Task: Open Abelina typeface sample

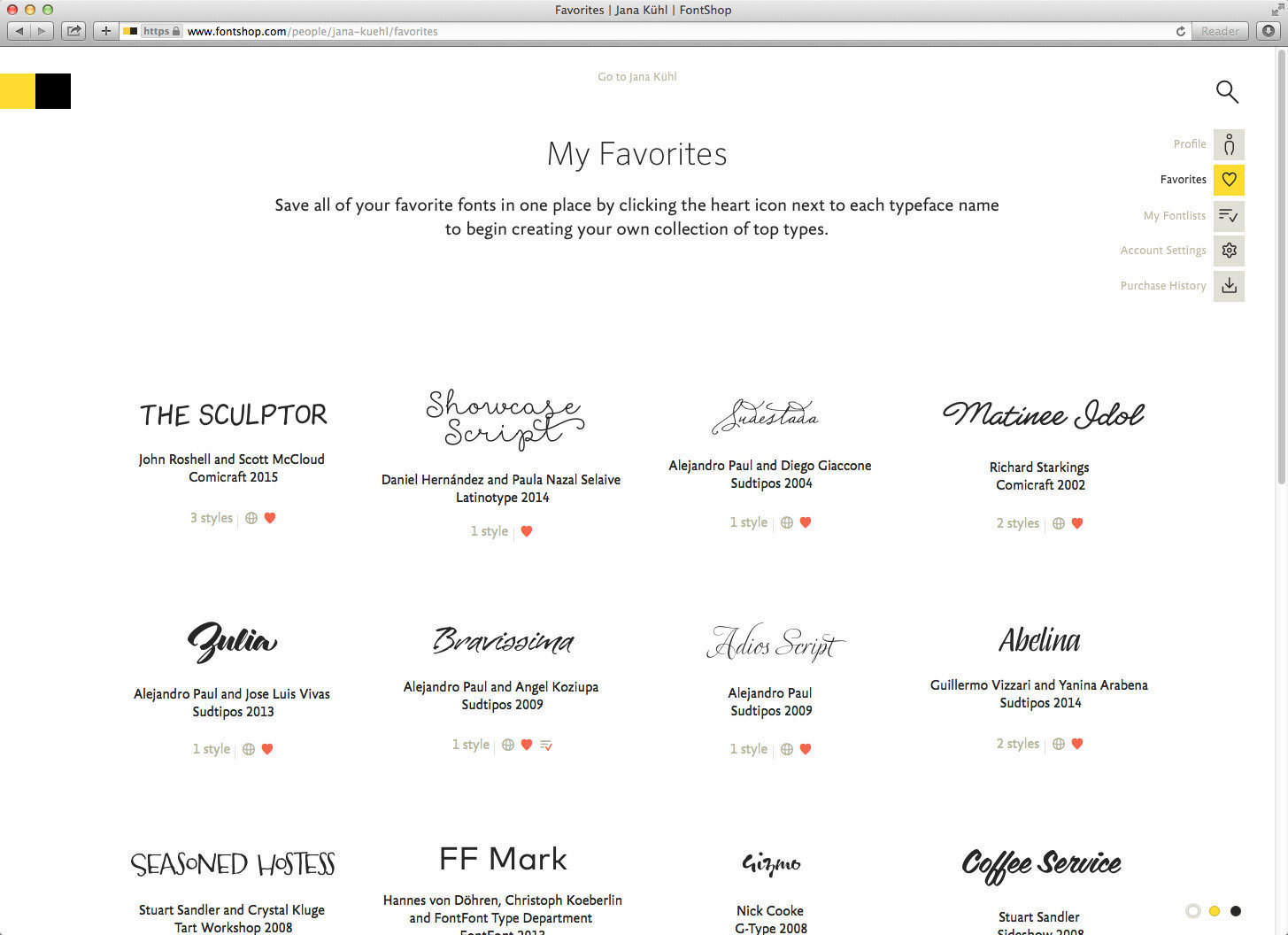Action: [1039, 639]
